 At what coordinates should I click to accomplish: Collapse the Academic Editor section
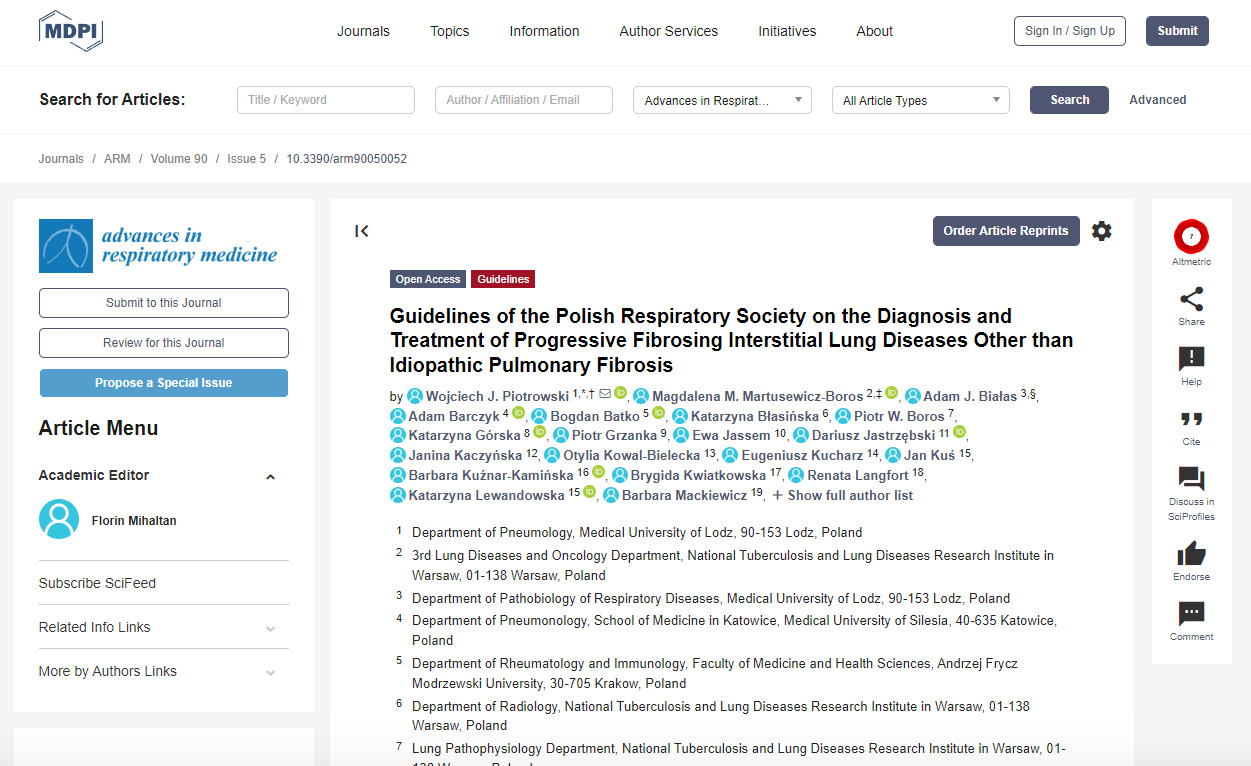click(x=270, y=477)
